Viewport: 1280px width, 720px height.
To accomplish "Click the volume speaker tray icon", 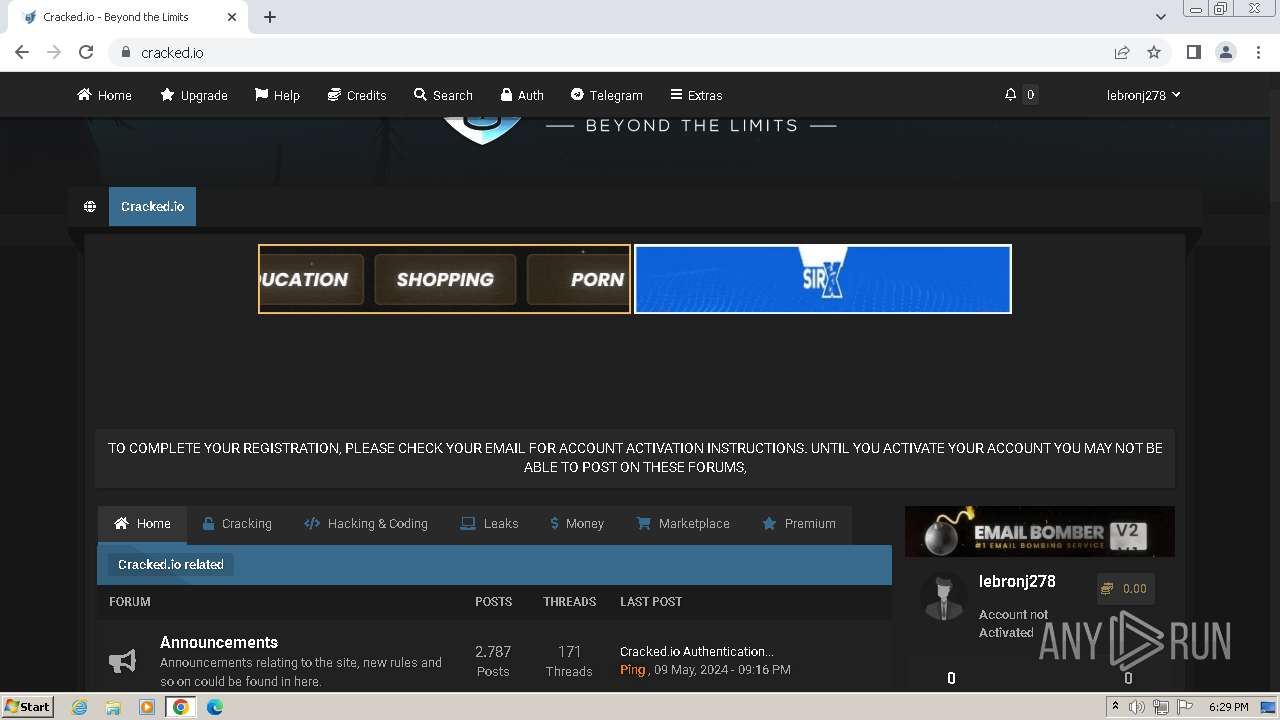I will click(x=1137, y=707).
